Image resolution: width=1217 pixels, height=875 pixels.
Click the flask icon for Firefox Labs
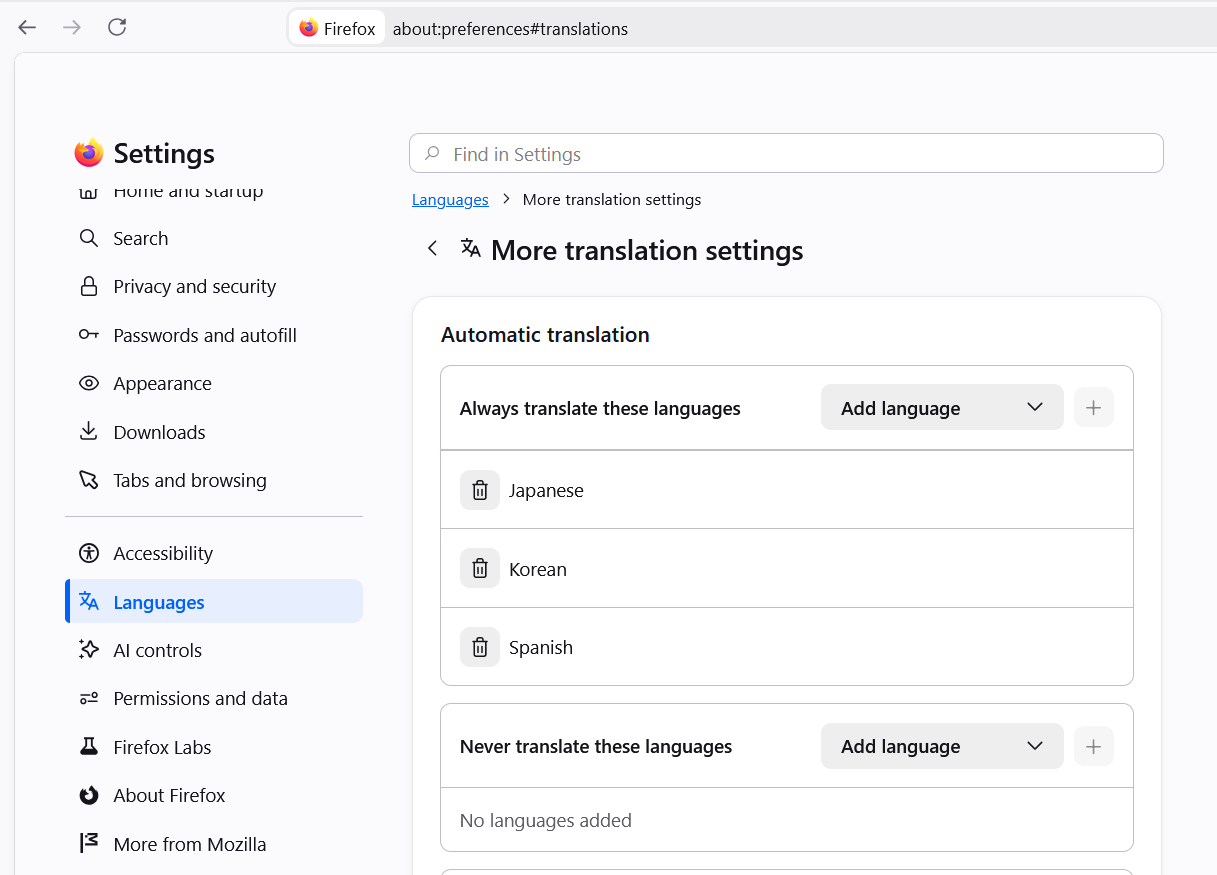pyautogui.click(x=89, y=747)
